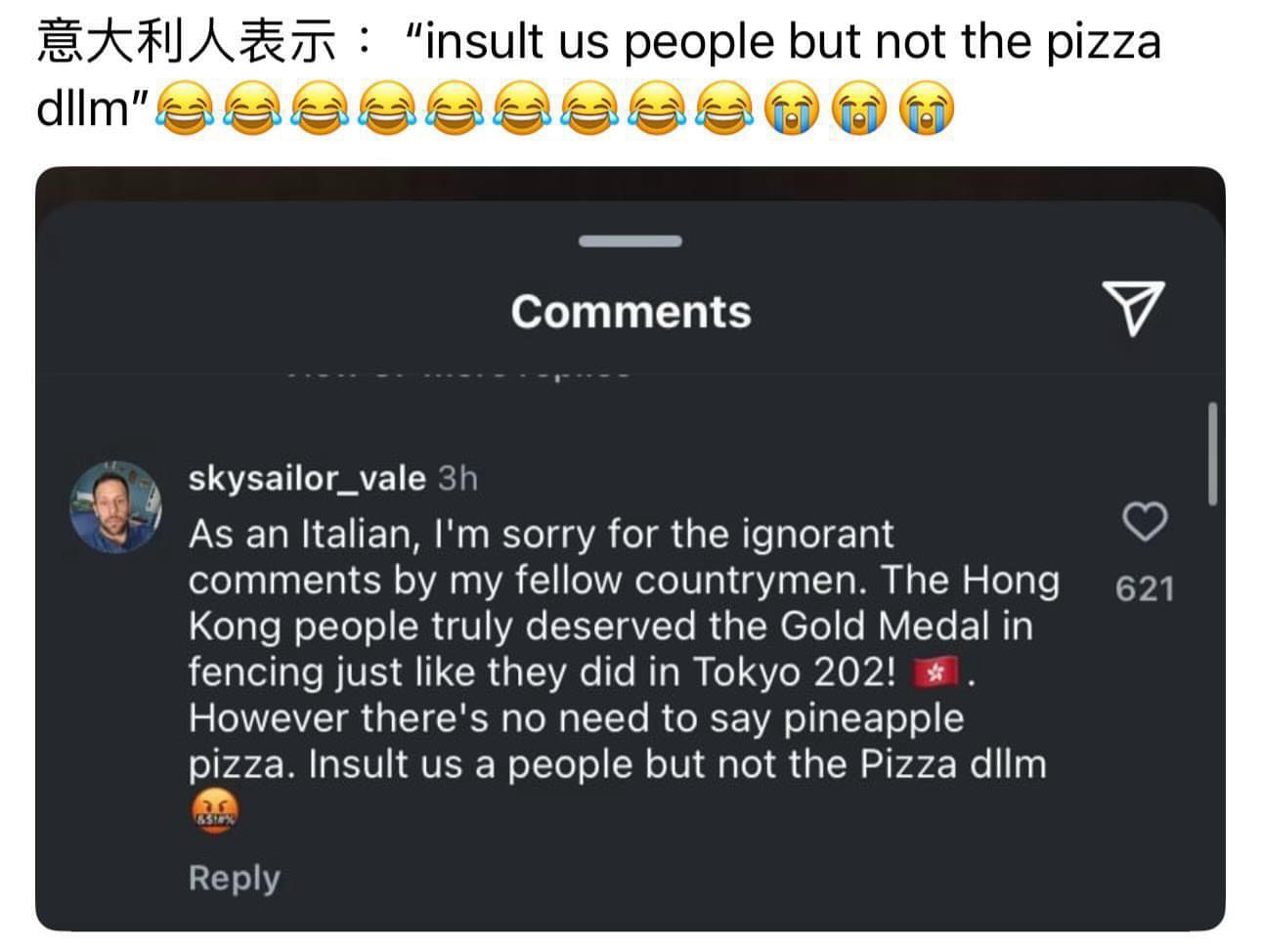Open the 621 likes count
Screen dimensions: 1261x952
1144,588
